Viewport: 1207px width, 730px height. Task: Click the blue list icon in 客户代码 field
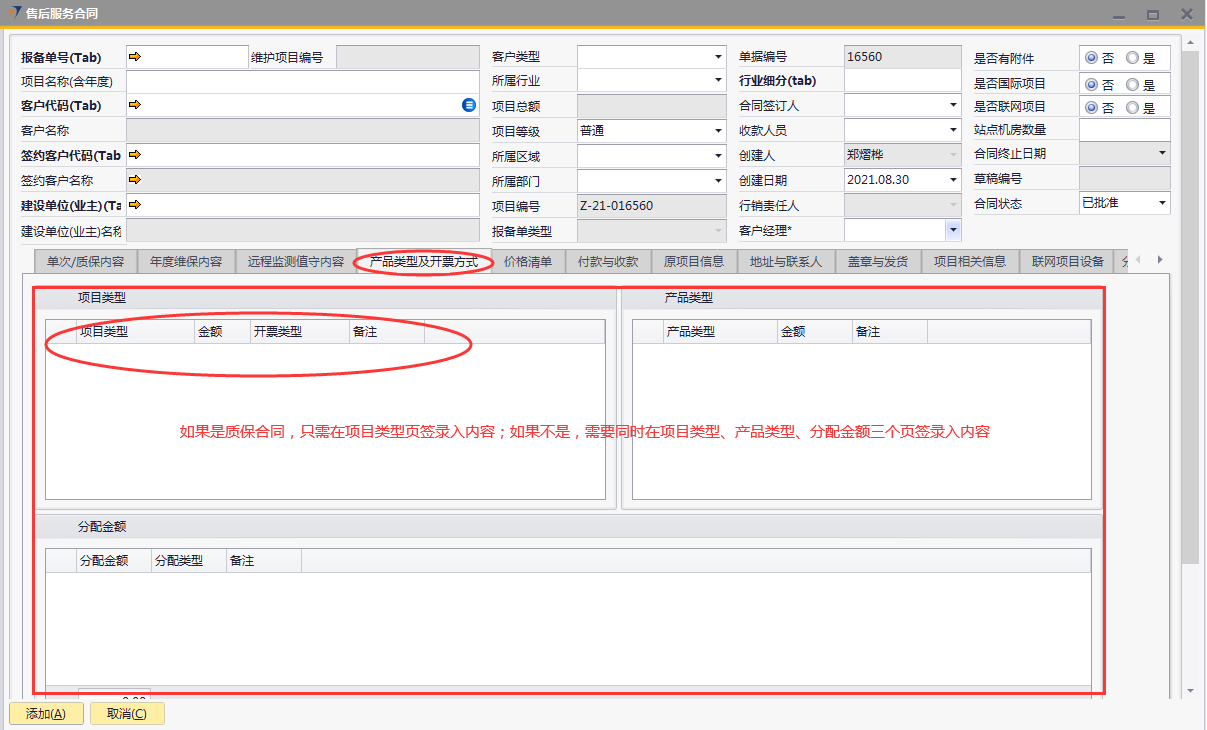[469, 105]
